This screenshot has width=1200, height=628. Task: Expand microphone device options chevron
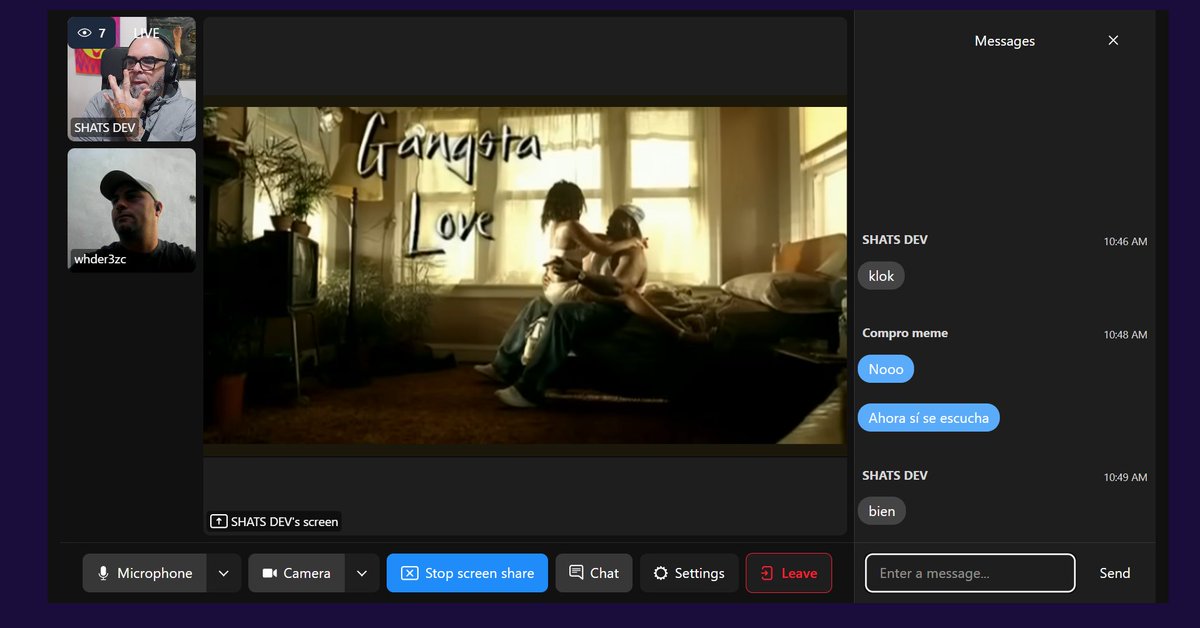[x=224, y=573]
